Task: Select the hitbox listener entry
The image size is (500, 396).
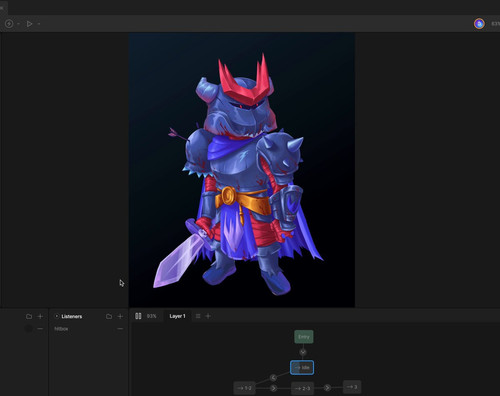Action: pos(61,329)
